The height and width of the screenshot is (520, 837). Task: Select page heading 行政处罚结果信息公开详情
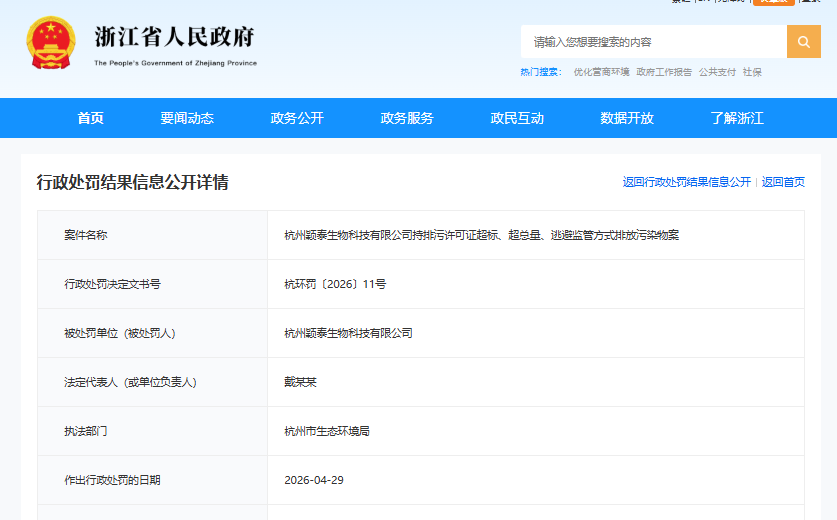(132, 183)
